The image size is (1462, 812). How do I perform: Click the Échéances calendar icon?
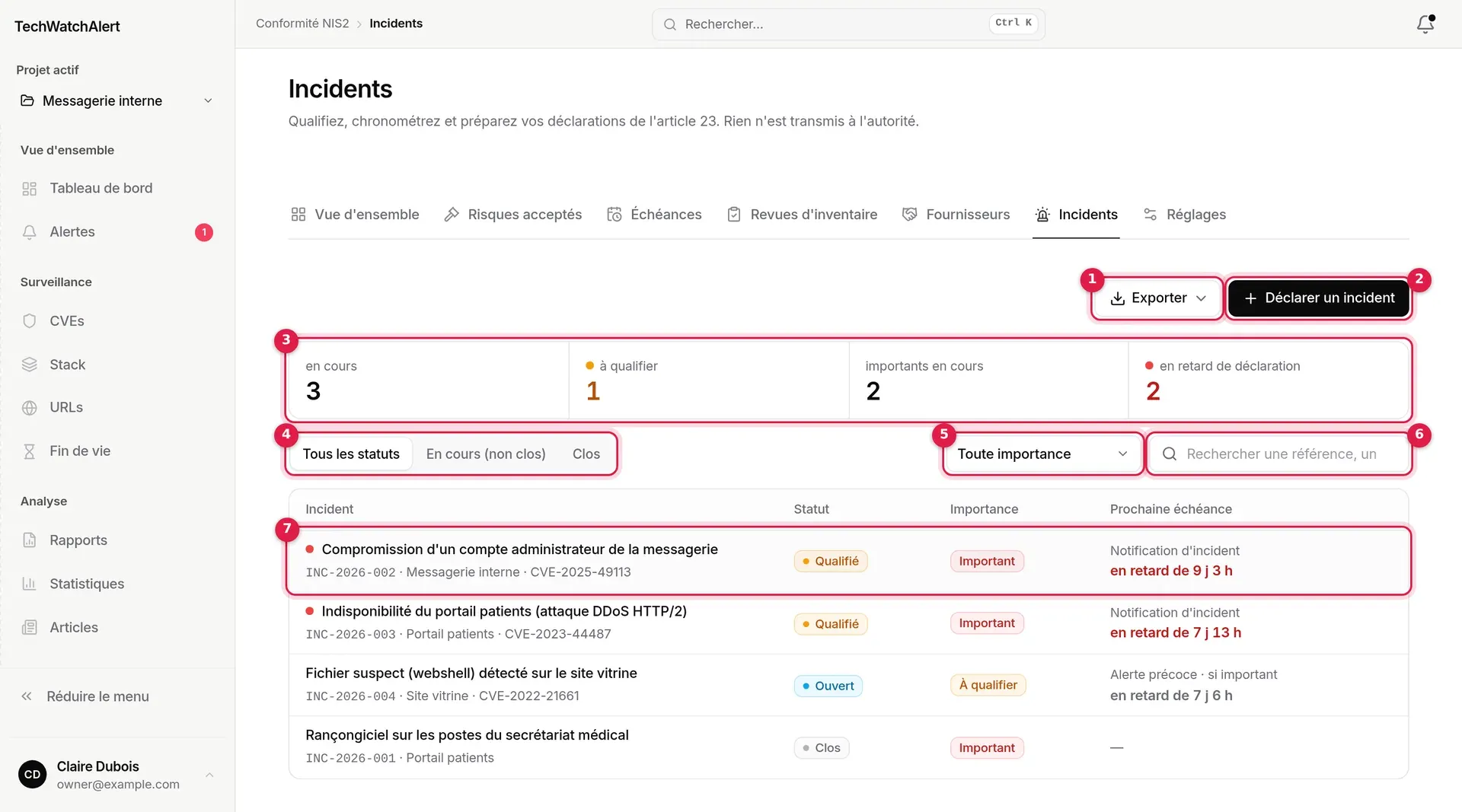(614, 215)
